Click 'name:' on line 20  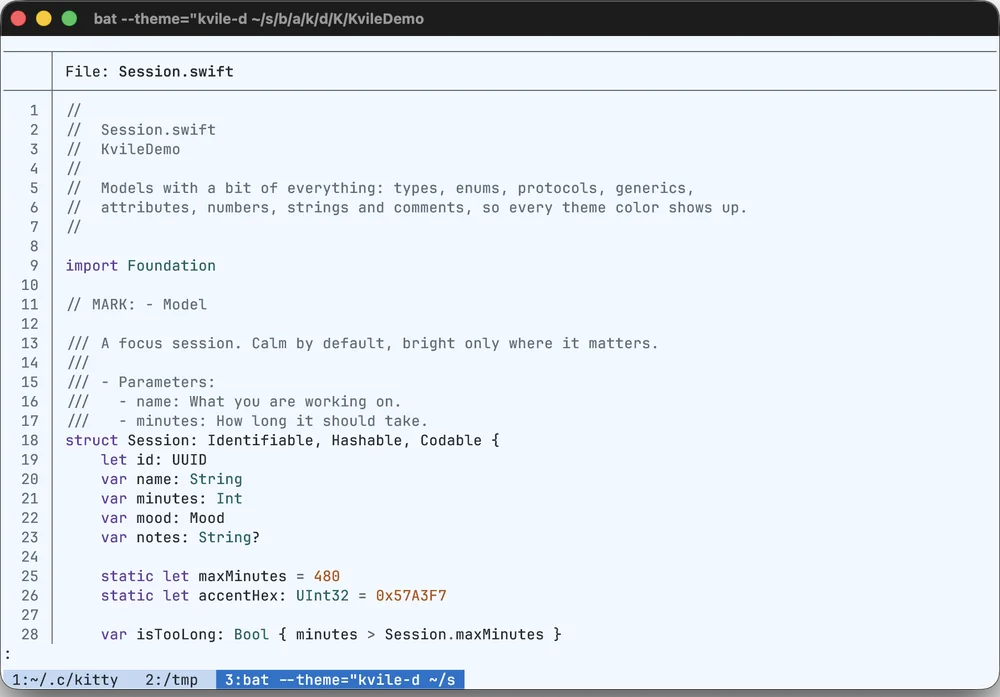coord(158,480)
